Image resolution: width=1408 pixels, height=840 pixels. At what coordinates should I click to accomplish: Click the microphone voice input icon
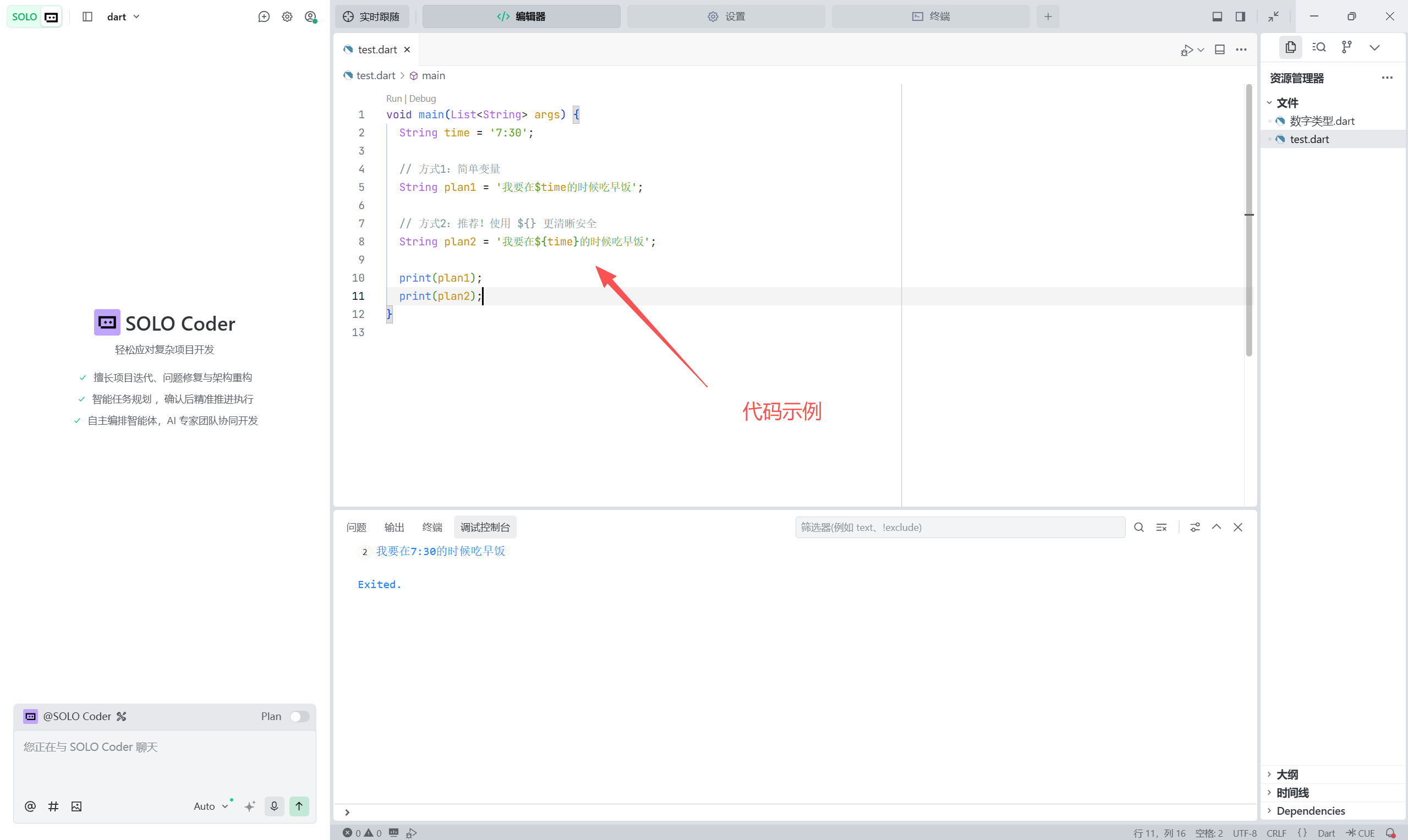coord(274,806)
